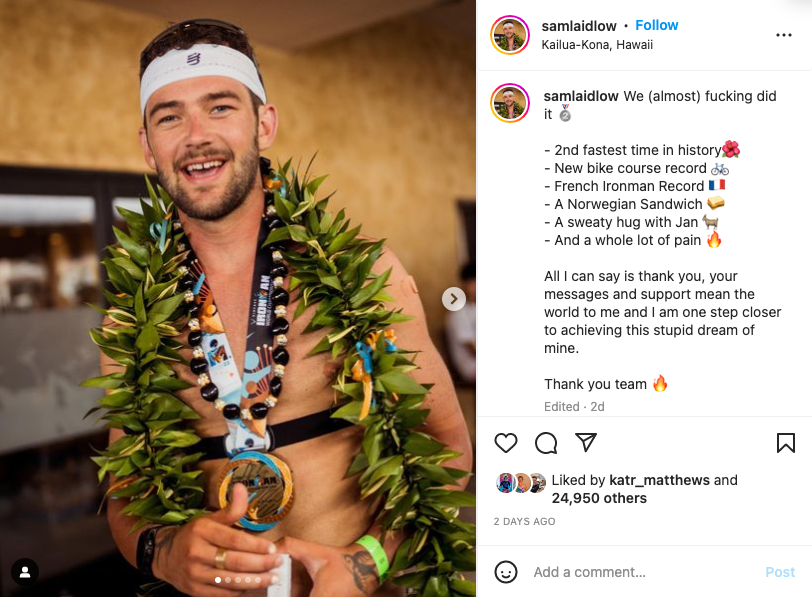Click the liker avatars beside Liked by
This screenshot has height=597, width=812.
tap(521, 483)
